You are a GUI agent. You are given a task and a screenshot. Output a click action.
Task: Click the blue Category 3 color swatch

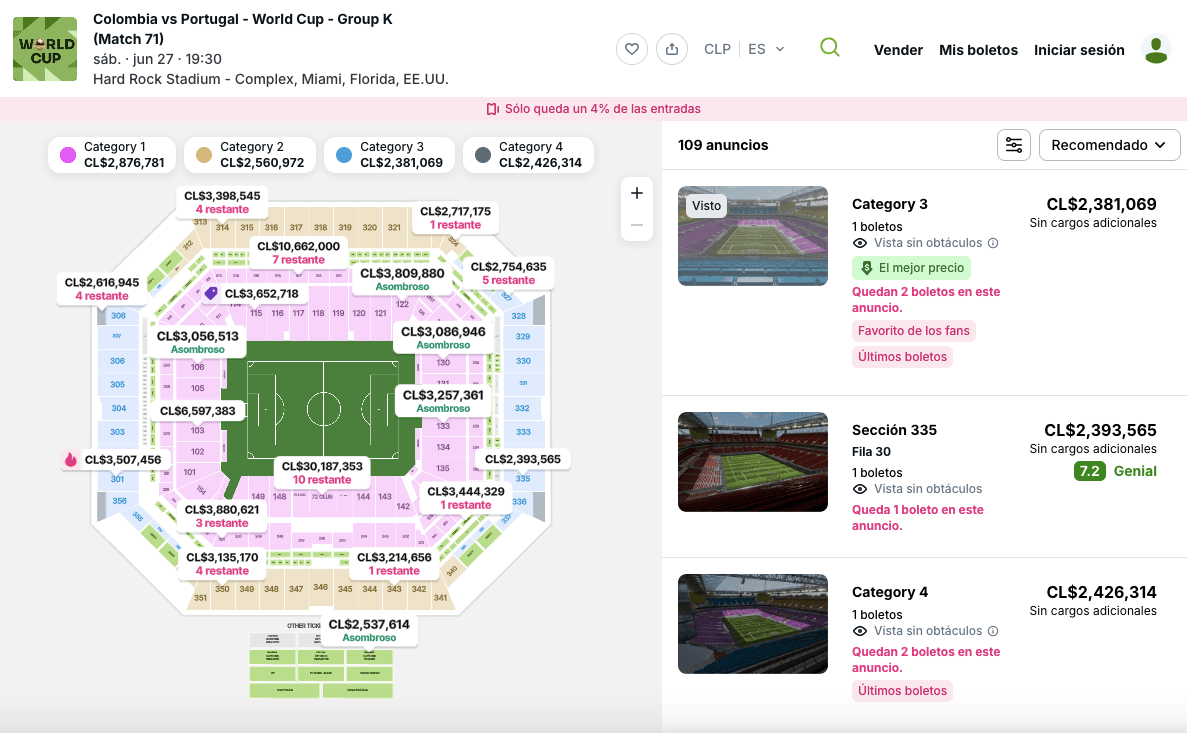(344, 154)
